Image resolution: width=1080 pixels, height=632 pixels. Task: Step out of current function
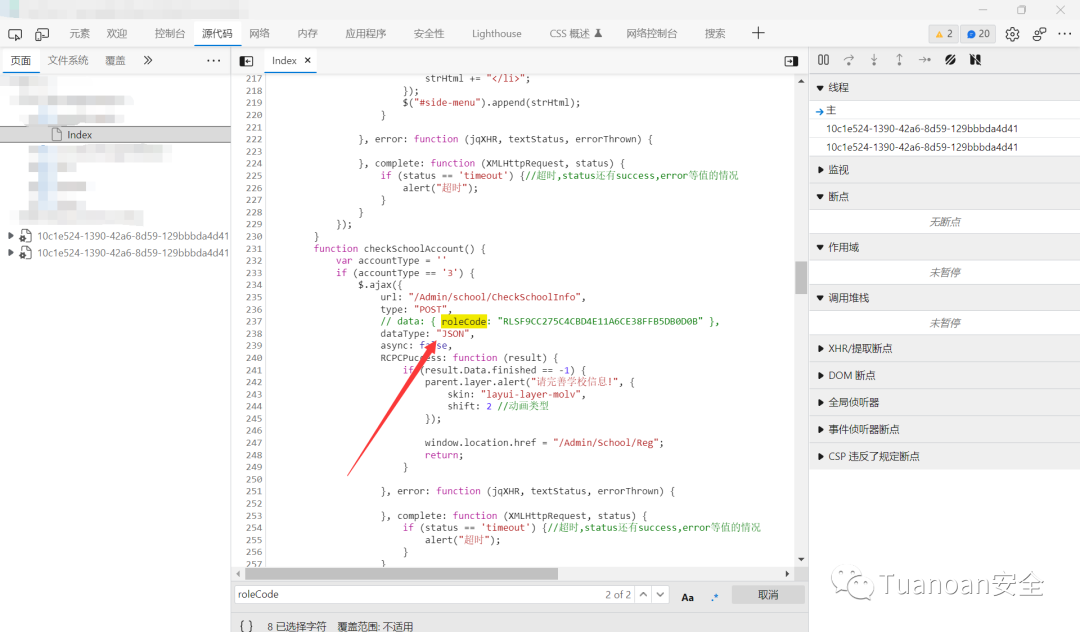pos(899,60)
